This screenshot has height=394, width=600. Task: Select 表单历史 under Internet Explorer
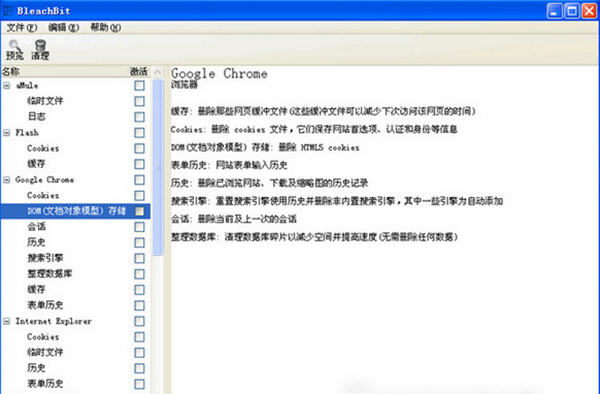tap(45, 384)
